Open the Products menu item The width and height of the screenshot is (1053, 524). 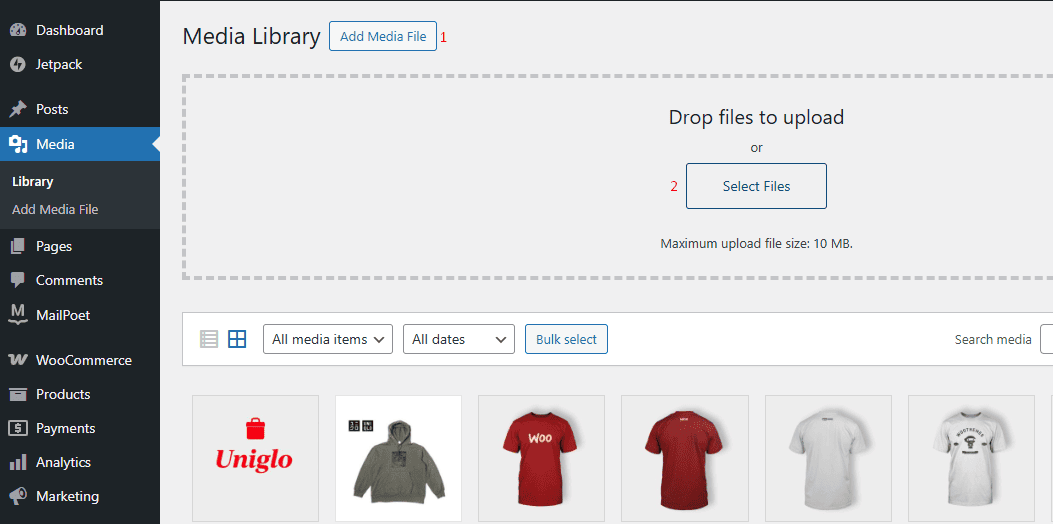[x=63, y=395]
